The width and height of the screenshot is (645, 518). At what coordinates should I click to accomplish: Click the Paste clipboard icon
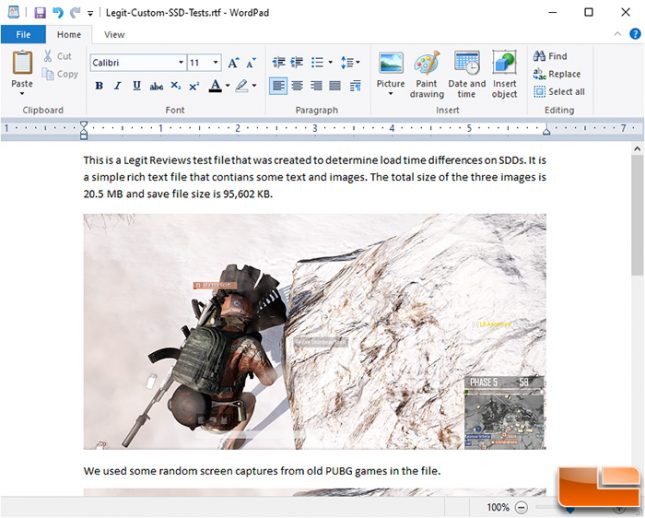(22, 63)
